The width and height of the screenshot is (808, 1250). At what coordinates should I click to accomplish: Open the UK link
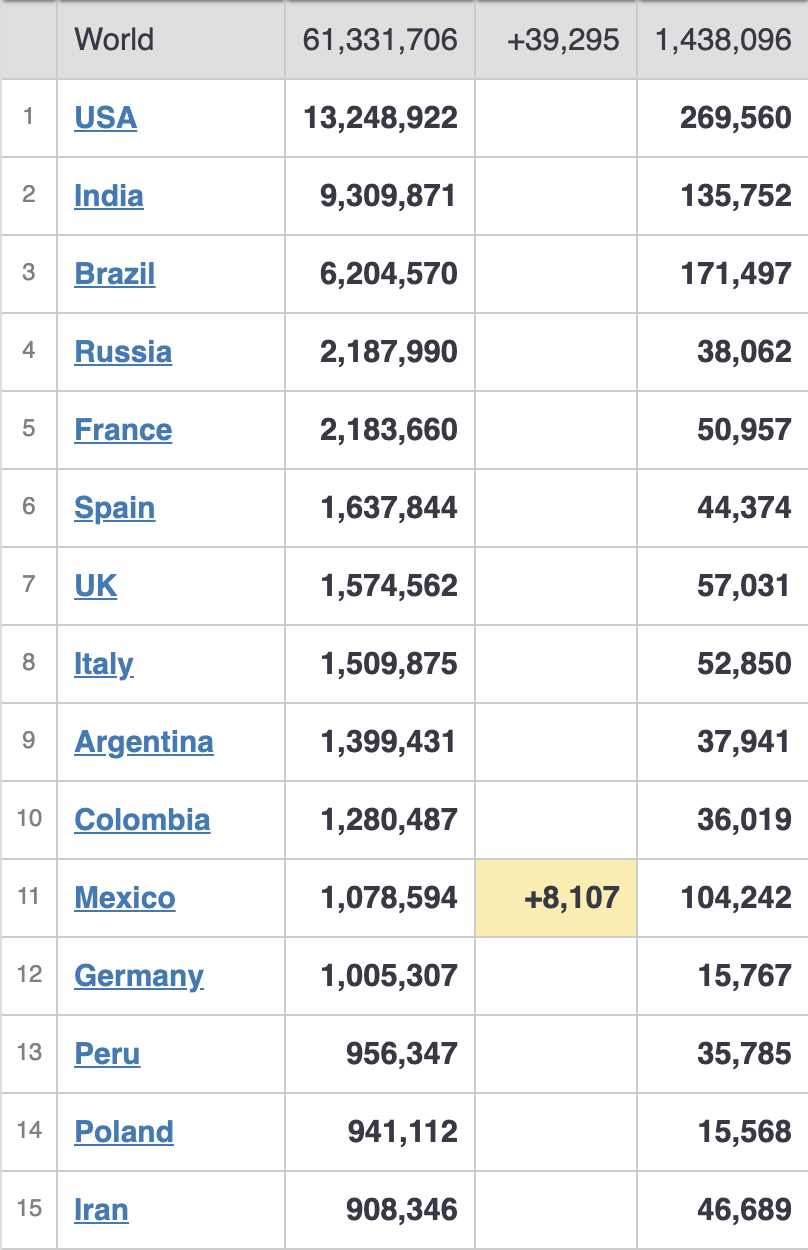[95, 586]
